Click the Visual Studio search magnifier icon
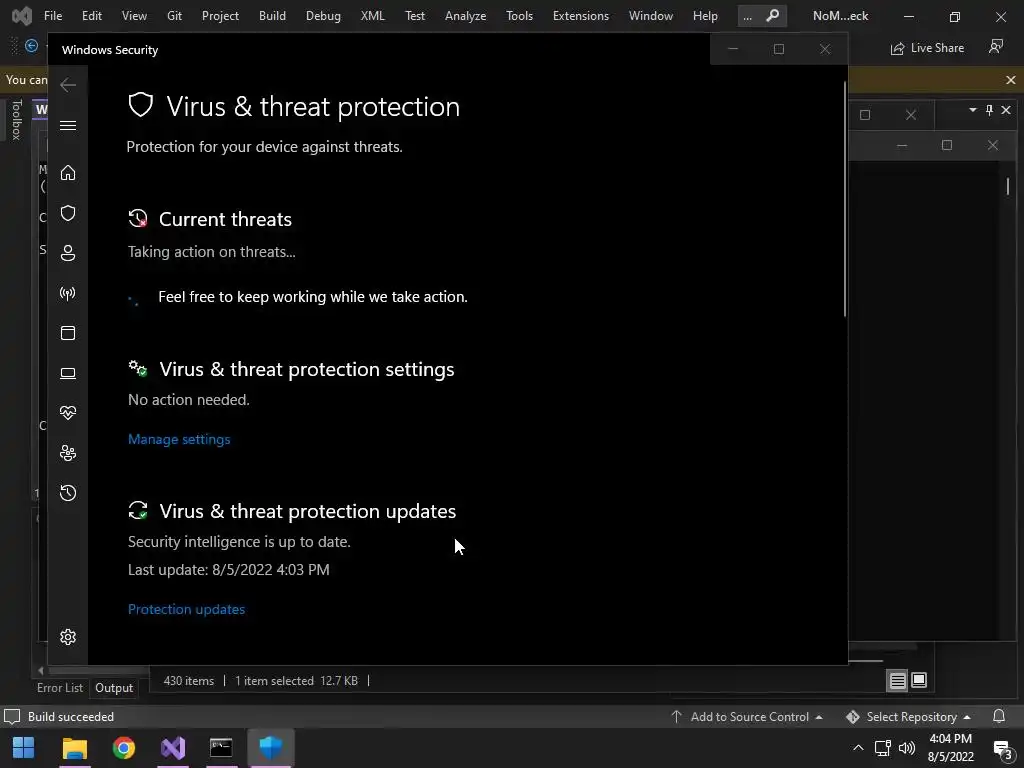Screen dimensions: 1024x768 point(773,15)
